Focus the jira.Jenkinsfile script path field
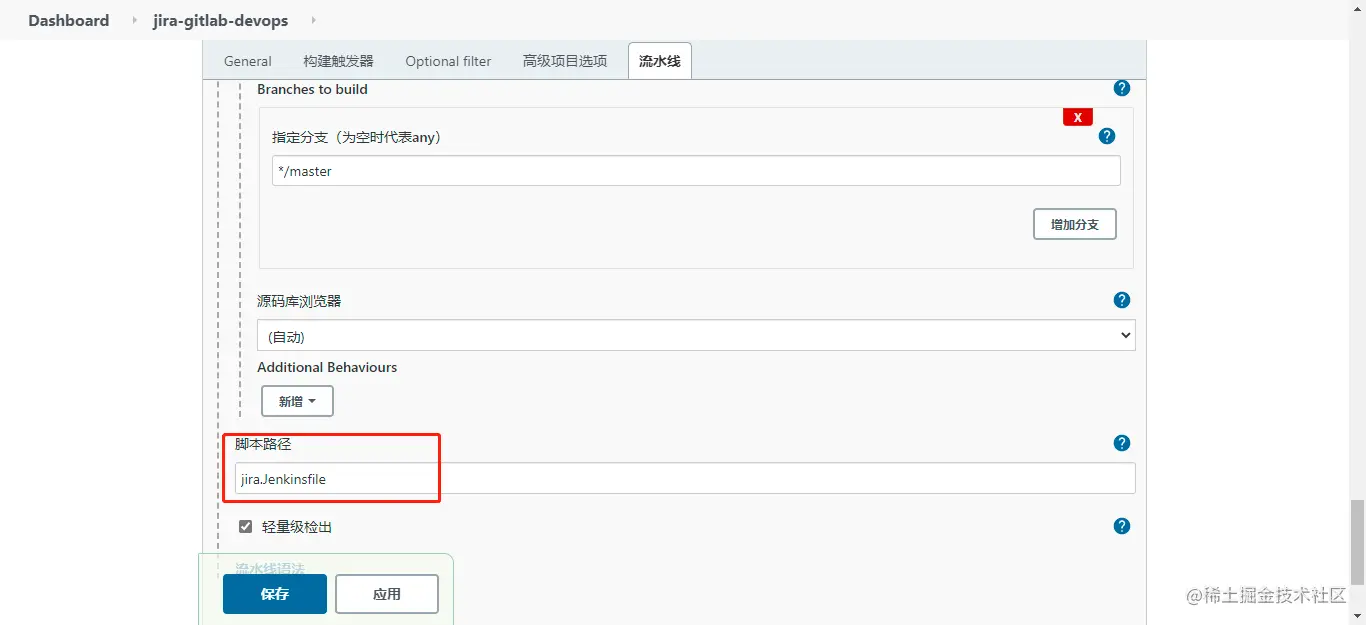 click(x=685, y=478)
